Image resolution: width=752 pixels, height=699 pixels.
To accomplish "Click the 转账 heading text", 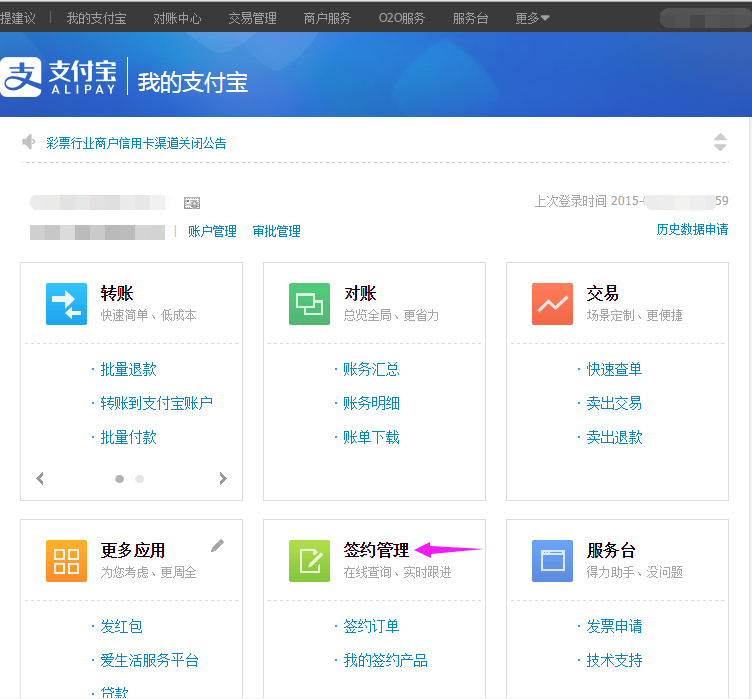I will pos(117,293).
